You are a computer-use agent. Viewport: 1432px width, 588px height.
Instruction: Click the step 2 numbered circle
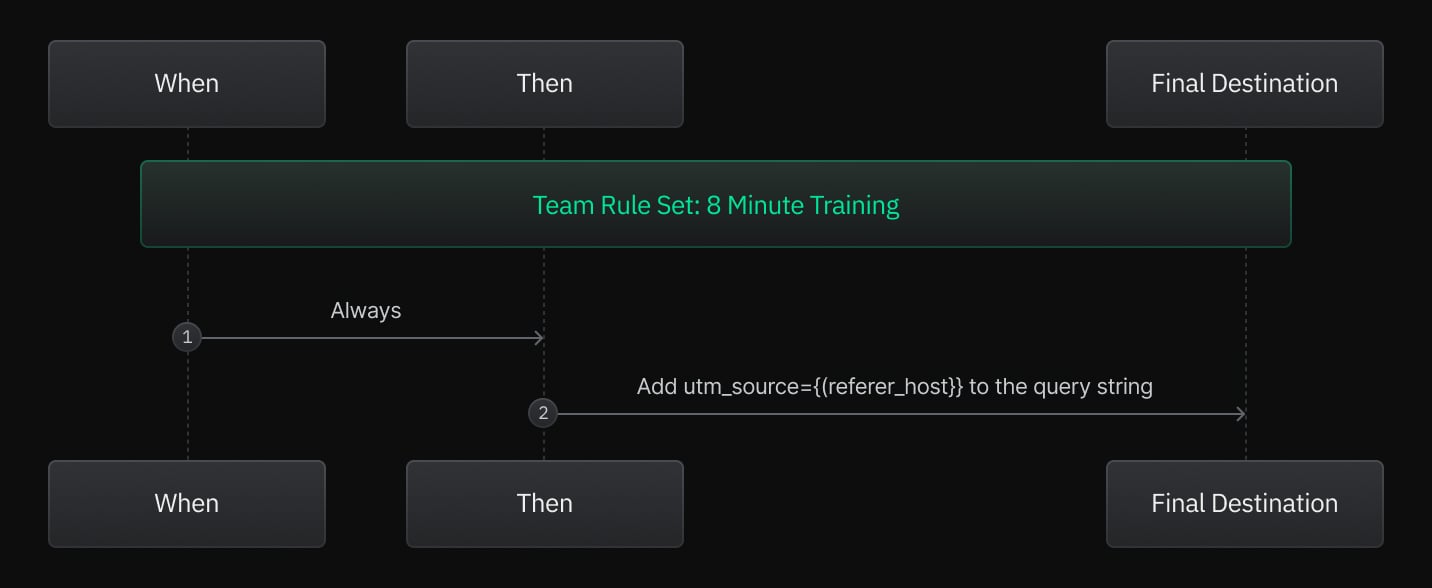543,413
